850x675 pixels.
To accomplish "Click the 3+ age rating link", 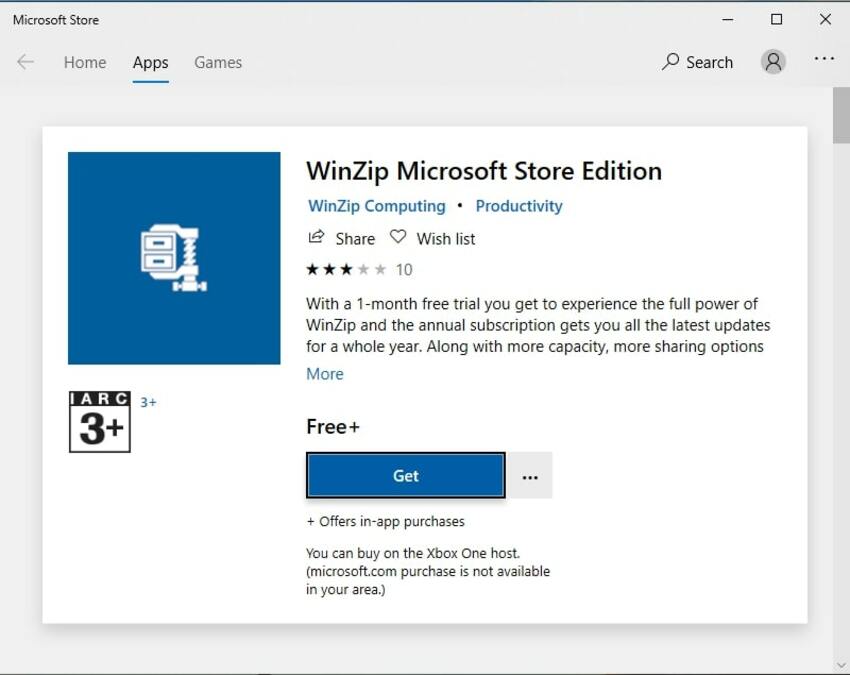I will [148, 402].
